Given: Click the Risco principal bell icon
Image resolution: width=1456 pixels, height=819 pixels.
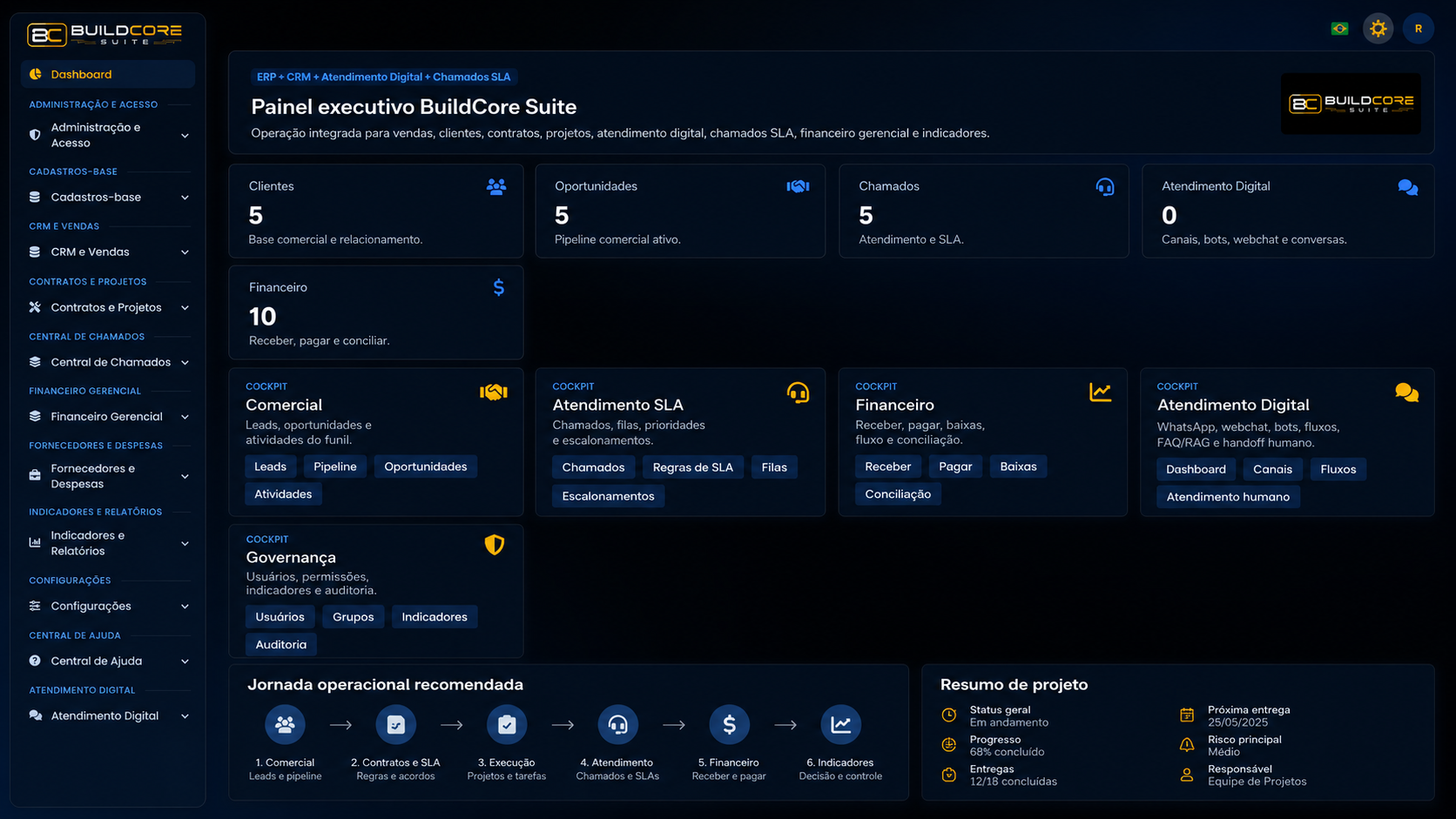Looking at the screenshot, I should 1187,745.
